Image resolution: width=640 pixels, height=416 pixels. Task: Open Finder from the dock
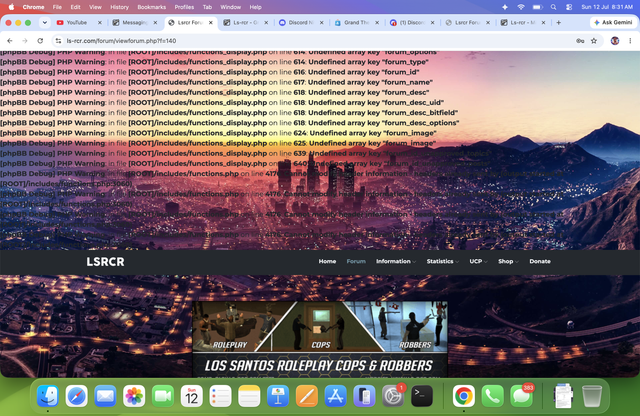tap(48, 396)
